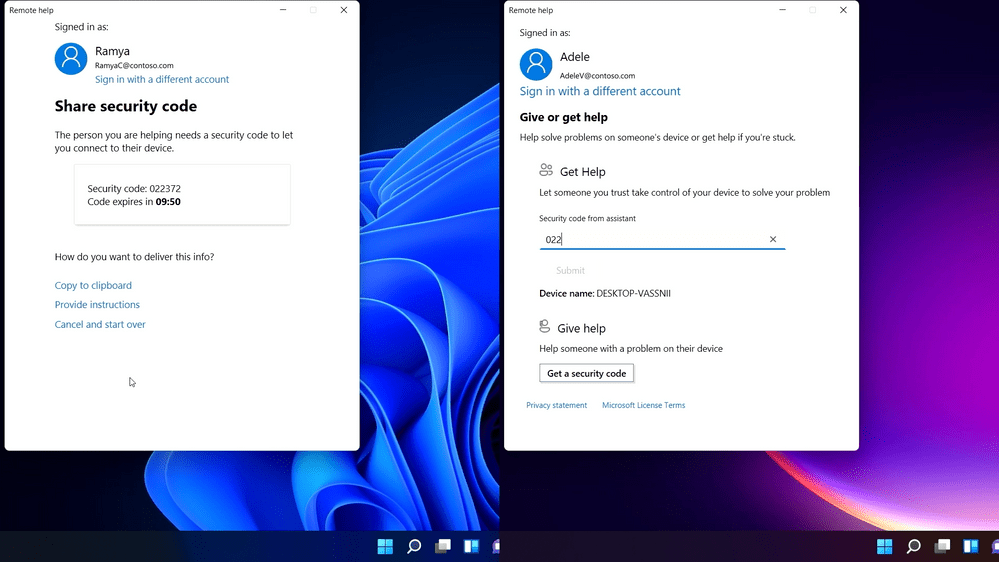Copy the security code to clipboard
This screenshot has width=999, height=562.
93,286
